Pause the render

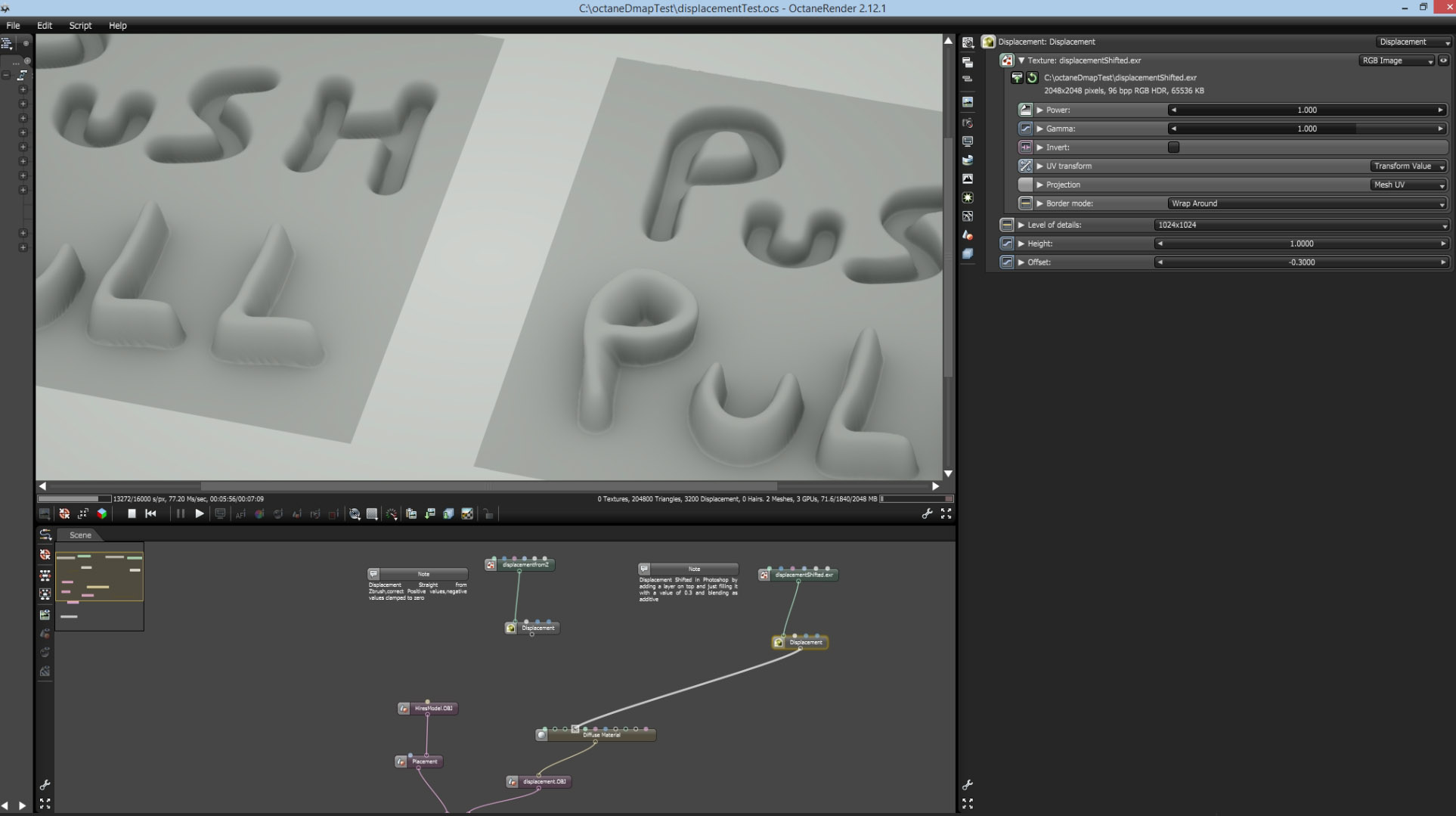click(x=181, y=513)
